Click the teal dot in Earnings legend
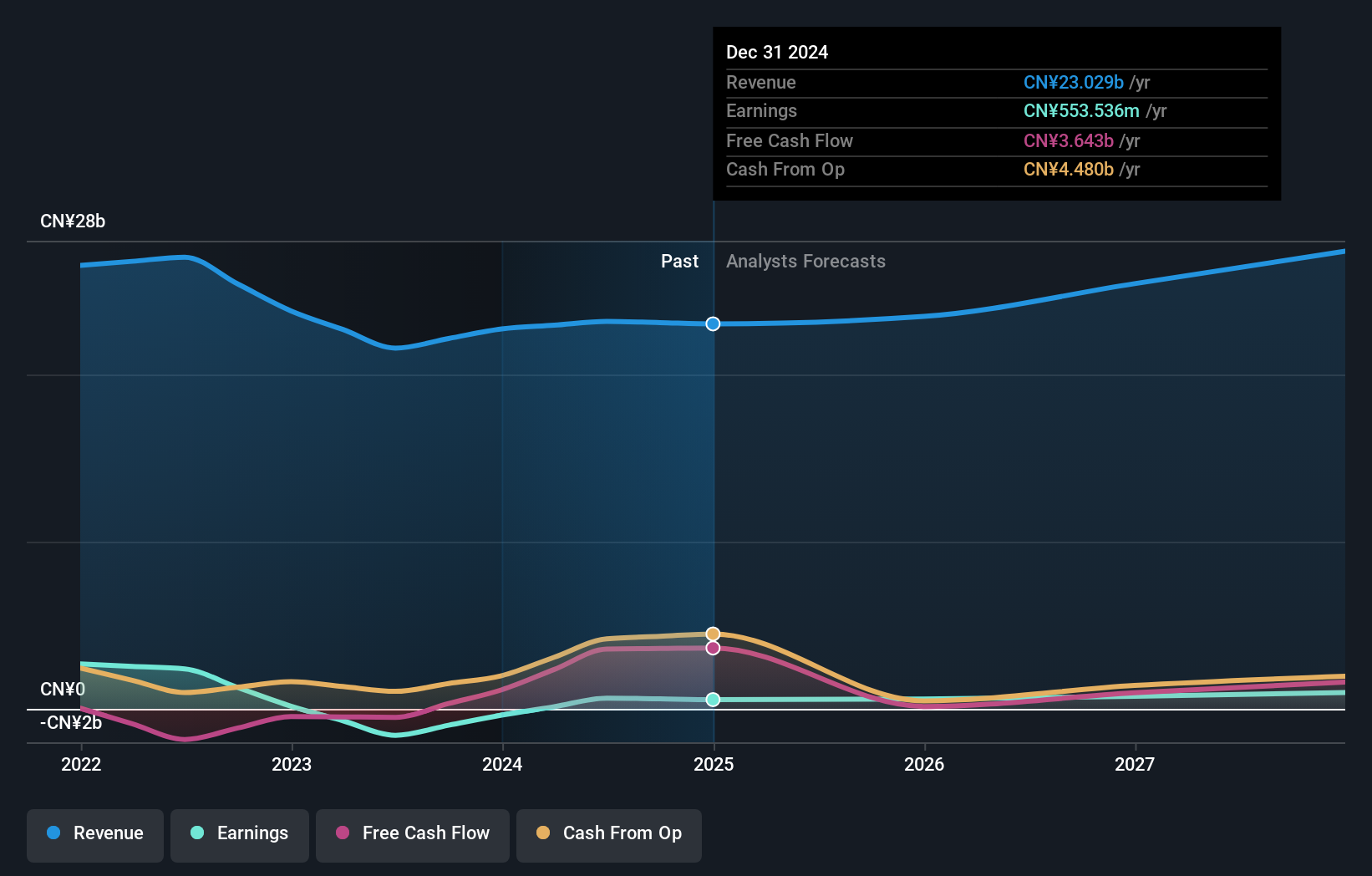Viewport: 1372px width, 876px height. 197,833
